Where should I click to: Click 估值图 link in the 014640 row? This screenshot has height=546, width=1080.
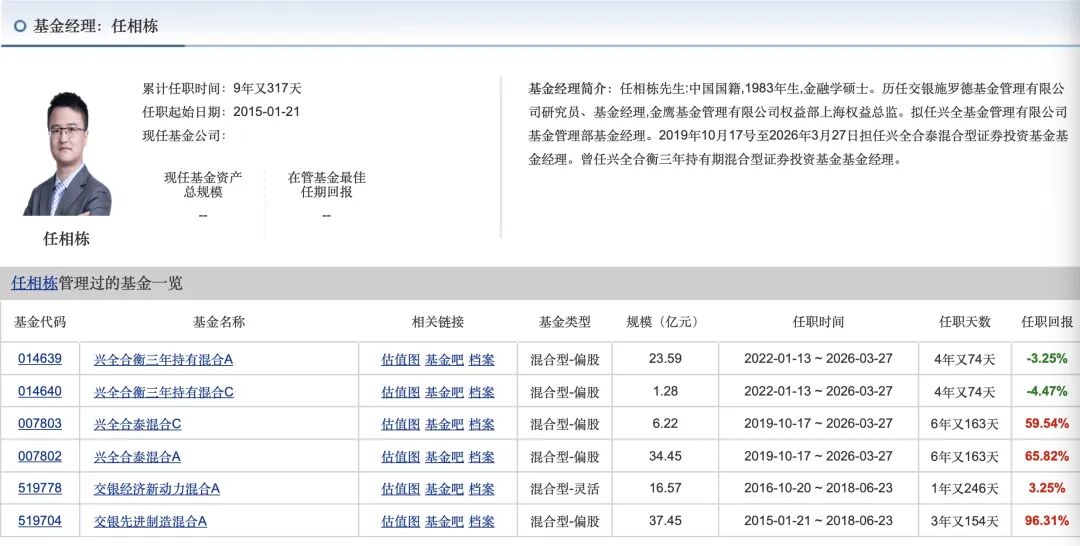point(400,392)
